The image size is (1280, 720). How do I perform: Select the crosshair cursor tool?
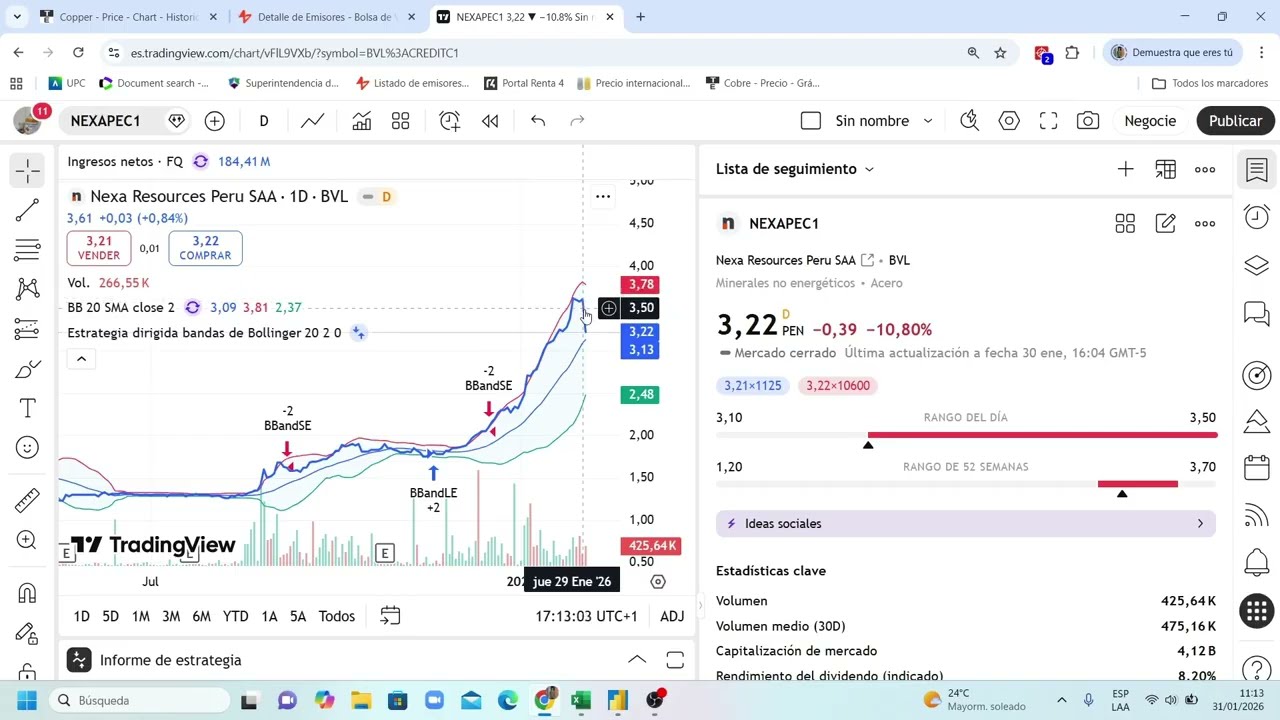point(27,170)
